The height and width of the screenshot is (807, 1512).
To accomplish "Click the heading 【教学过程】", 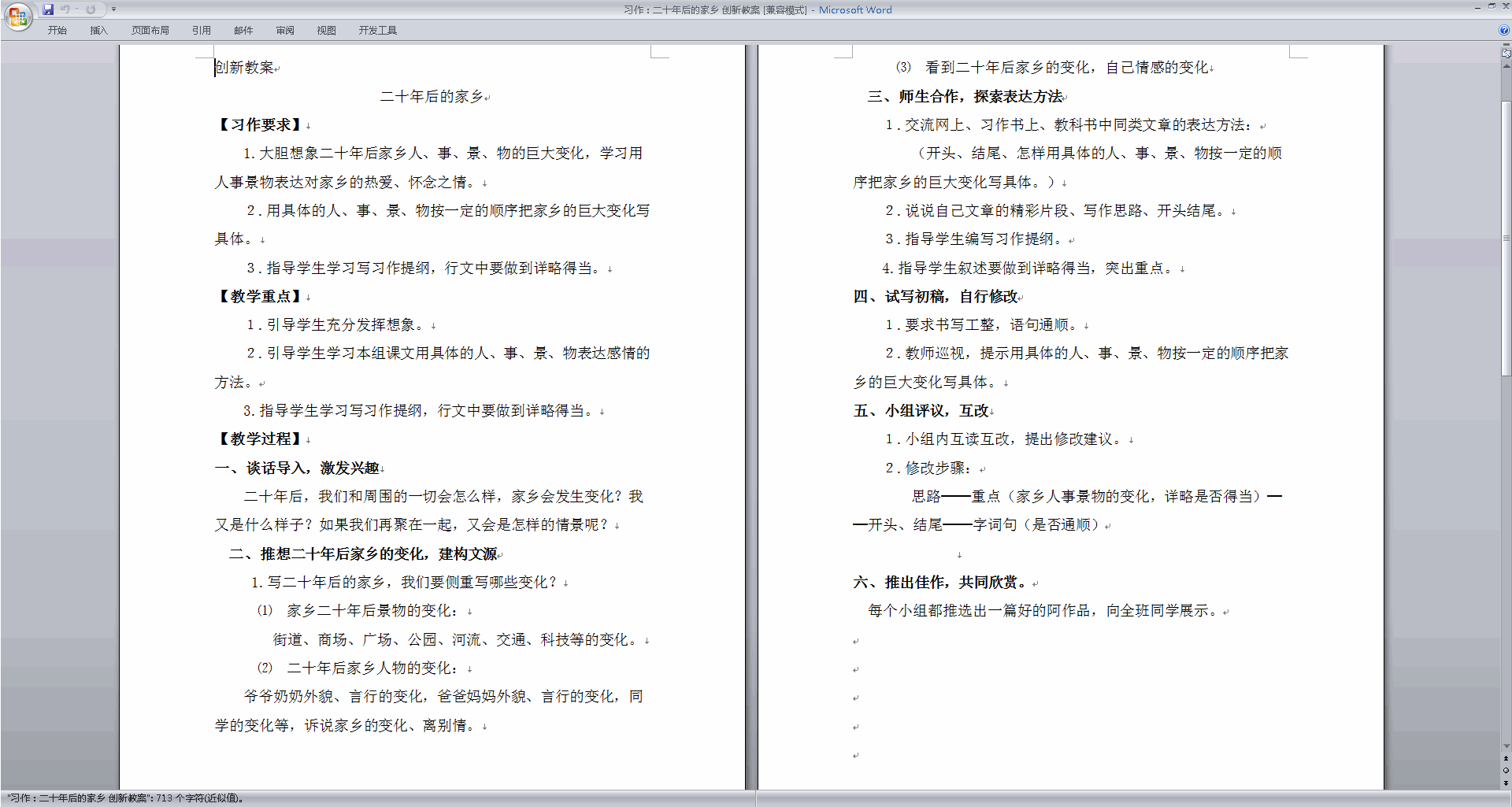I will click(260, 439).
